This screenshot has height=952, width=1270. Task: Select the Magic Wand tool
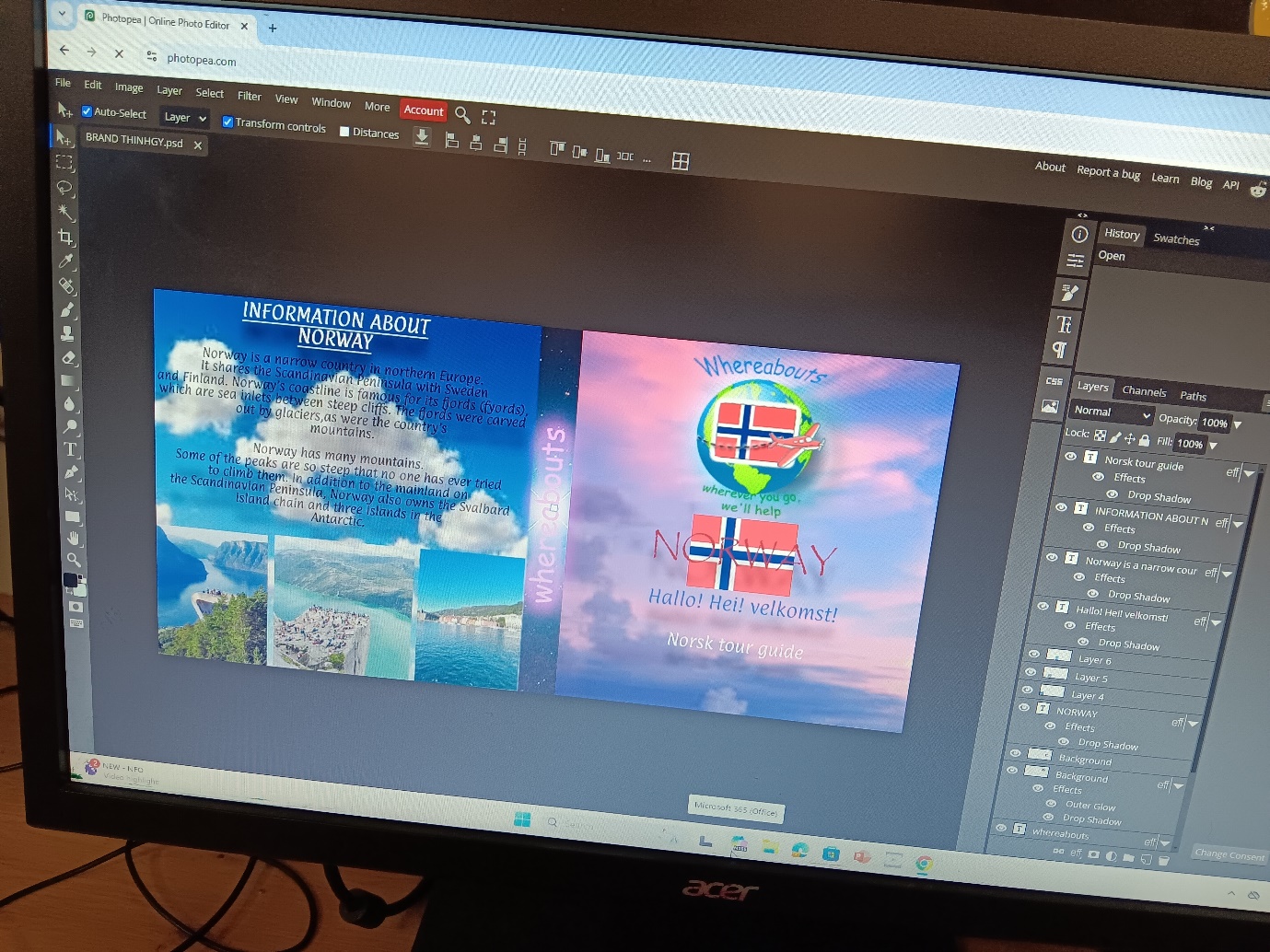(65, 213)
